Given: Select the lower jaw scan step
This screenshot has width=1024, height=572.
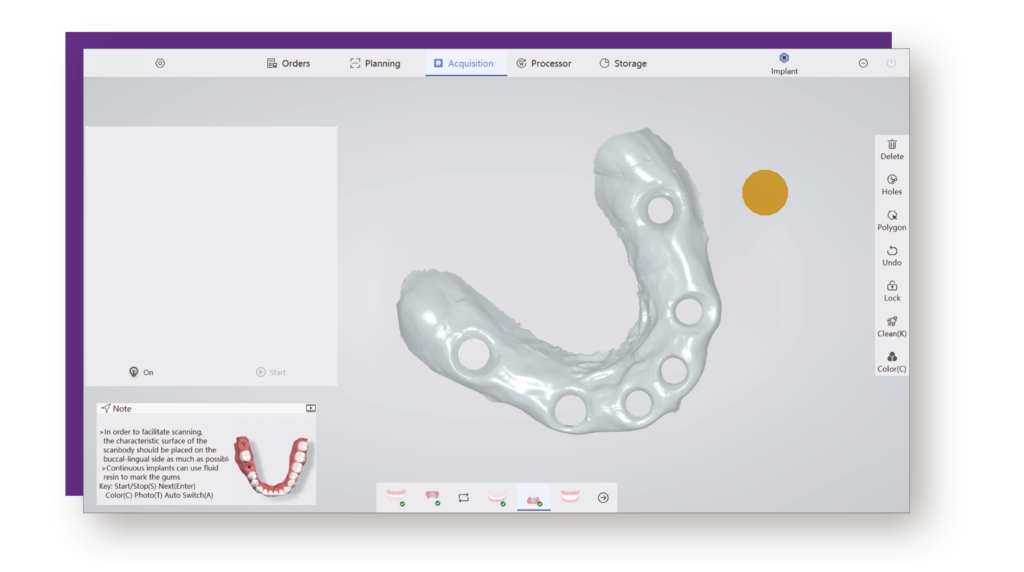Looking at the screenshot, I should point(498,498).
